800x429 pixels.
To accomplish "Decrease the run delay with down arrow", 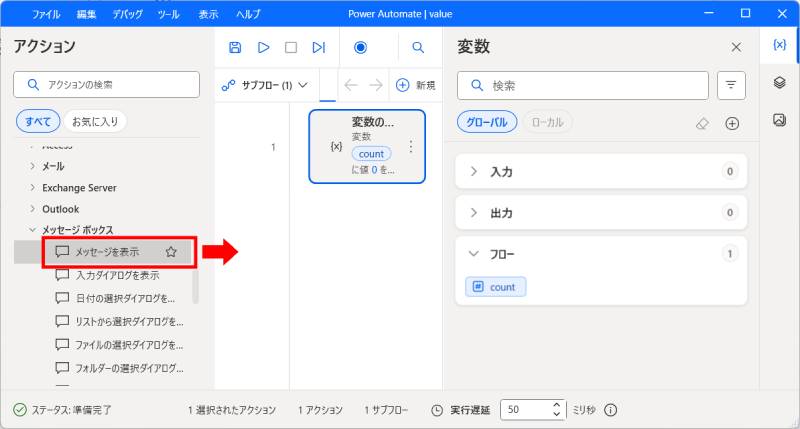I will 557,414.
